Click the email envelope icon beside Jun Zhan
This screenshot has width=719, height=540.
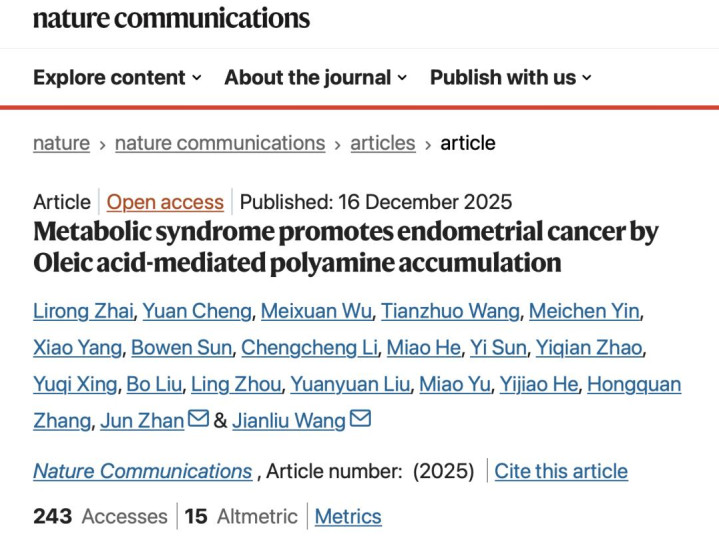pos(198,420)
